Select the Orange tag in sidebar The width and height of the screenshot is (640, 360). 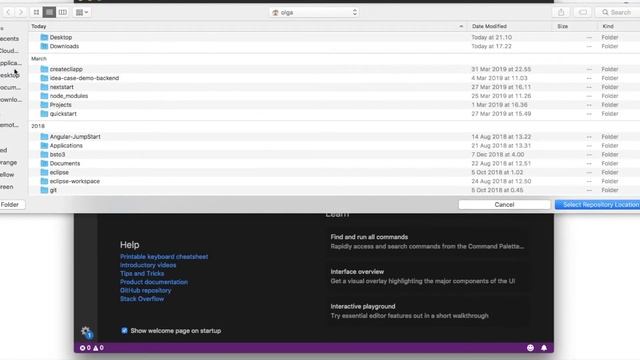point(9,162)
